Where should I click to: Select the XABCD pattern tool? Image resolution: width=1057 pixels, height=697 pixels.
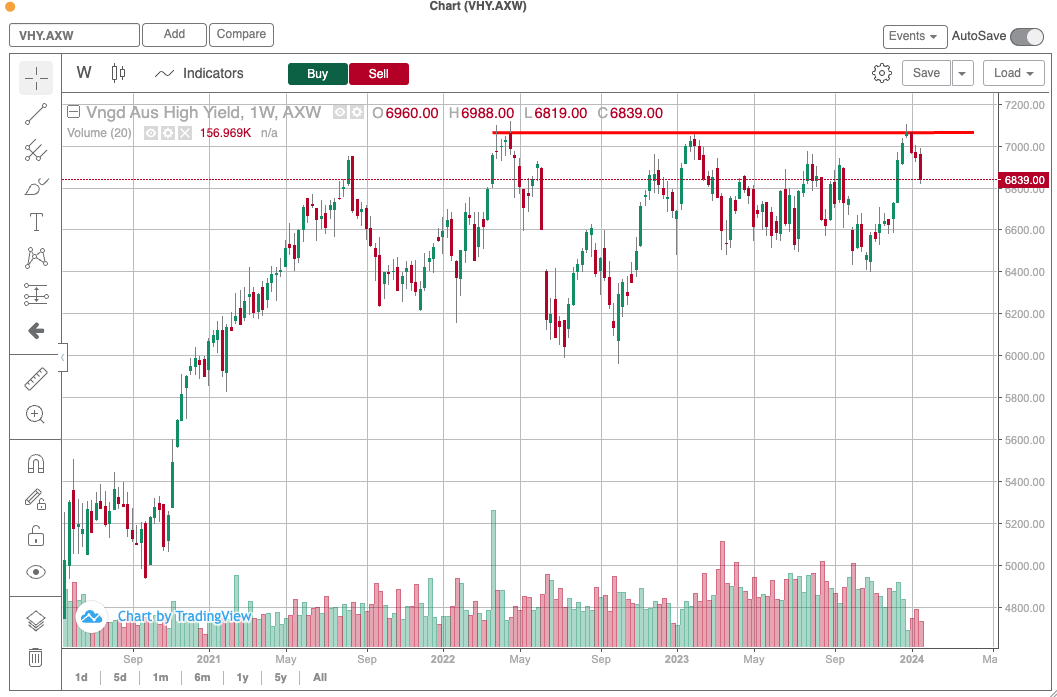36,257
